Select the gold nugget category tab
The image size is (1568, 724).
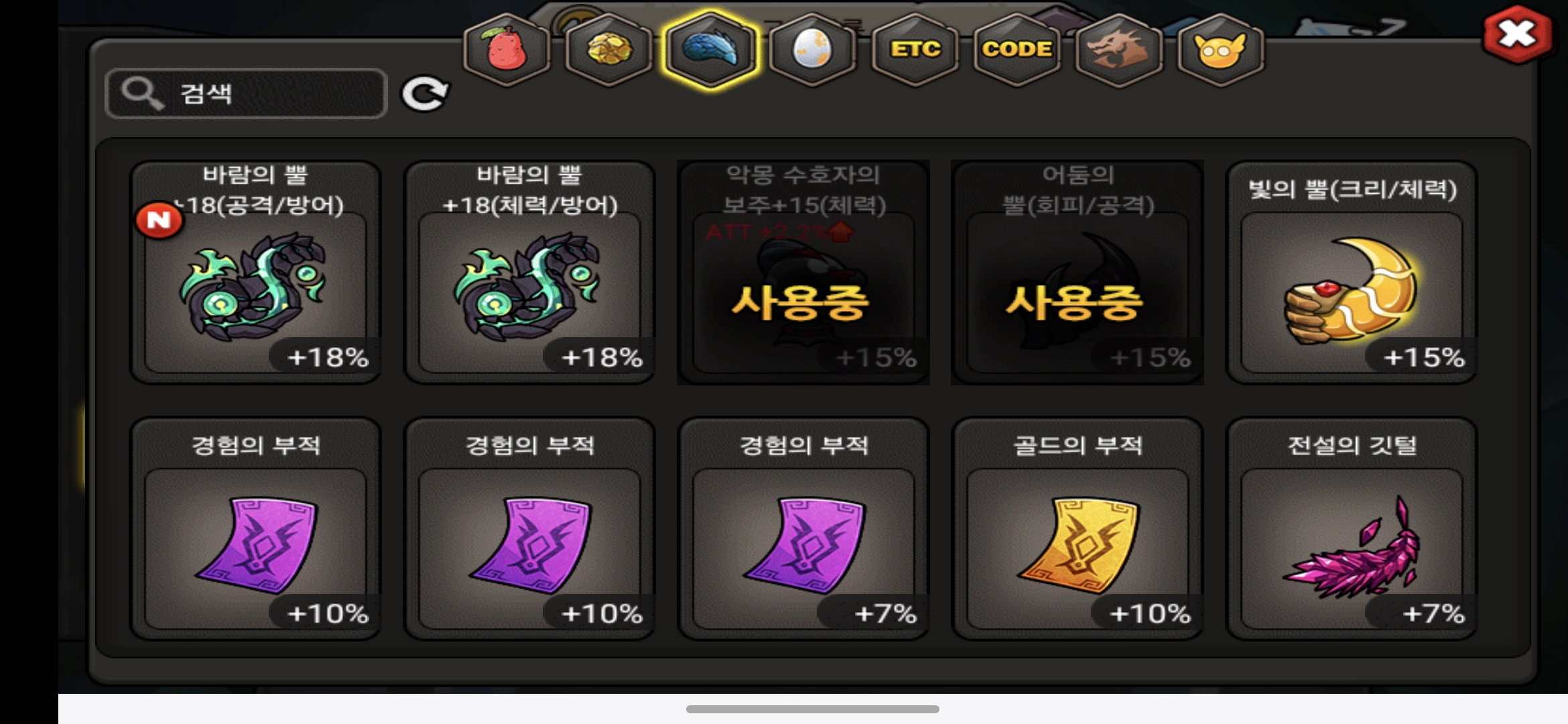608,50
